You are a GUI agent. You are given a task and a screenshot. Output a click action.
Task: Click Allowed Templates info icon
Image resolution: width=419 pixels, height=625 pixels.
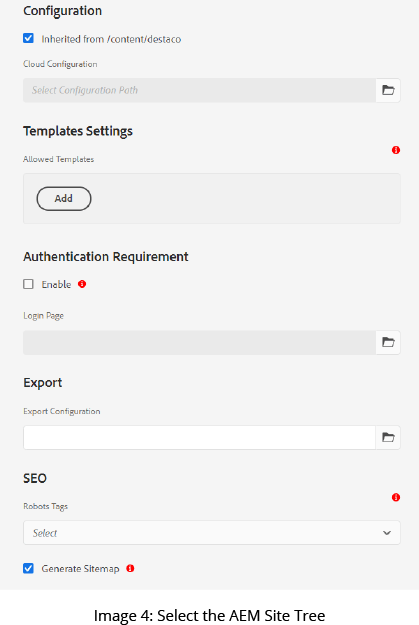(395, 150)
